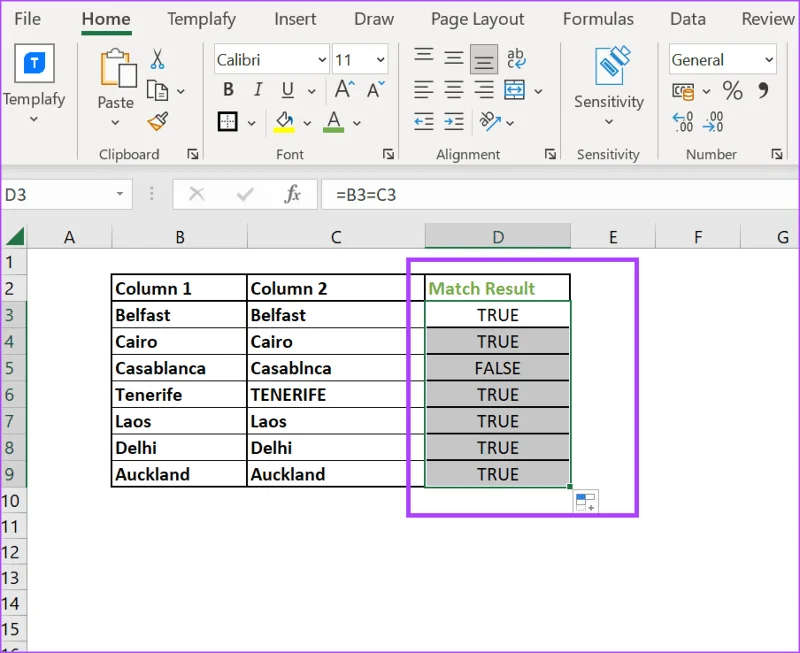Select column D header
The height and width of the screenshot is (653, 800).
(498, 236)
